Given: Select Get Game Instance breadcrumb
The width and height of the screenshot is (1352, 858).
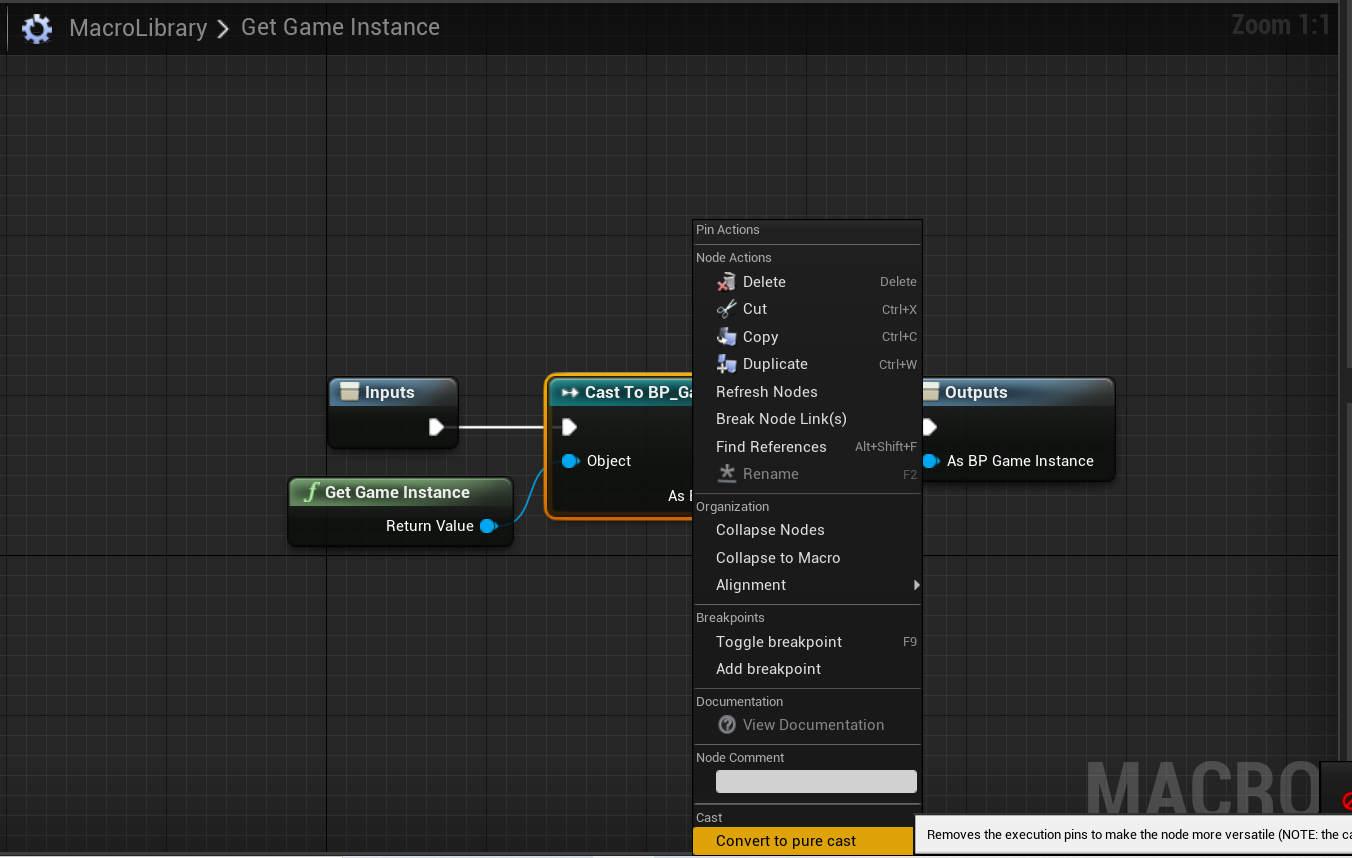Looking at the screenshot, I should point(340,28).
